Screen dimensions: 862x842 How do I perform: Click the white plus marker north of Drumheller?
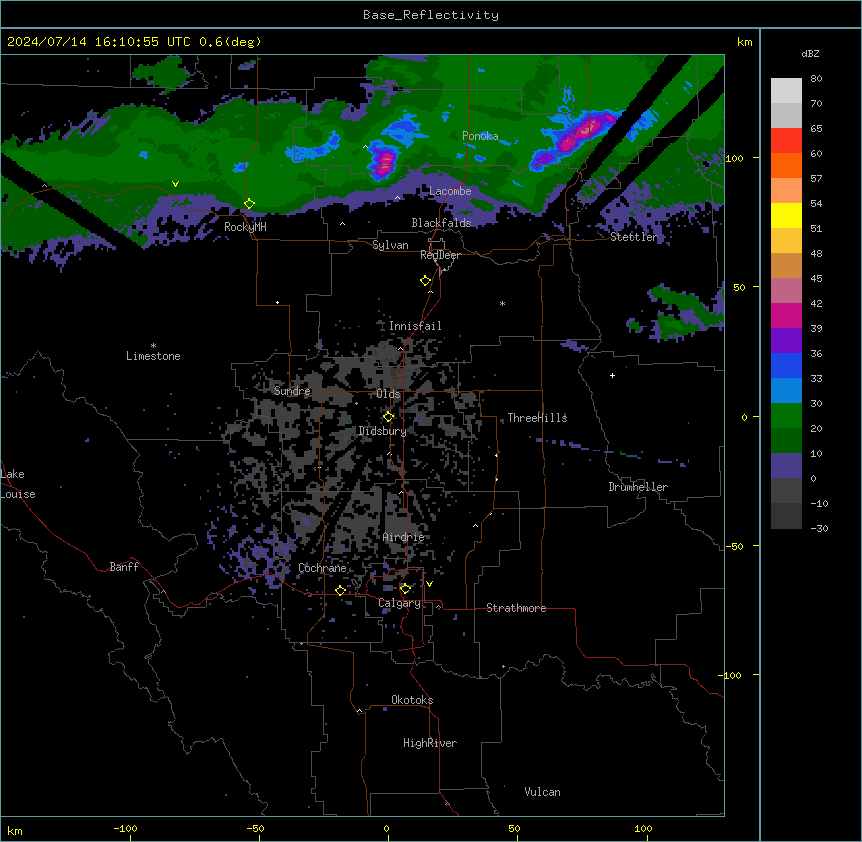[612, 375]
